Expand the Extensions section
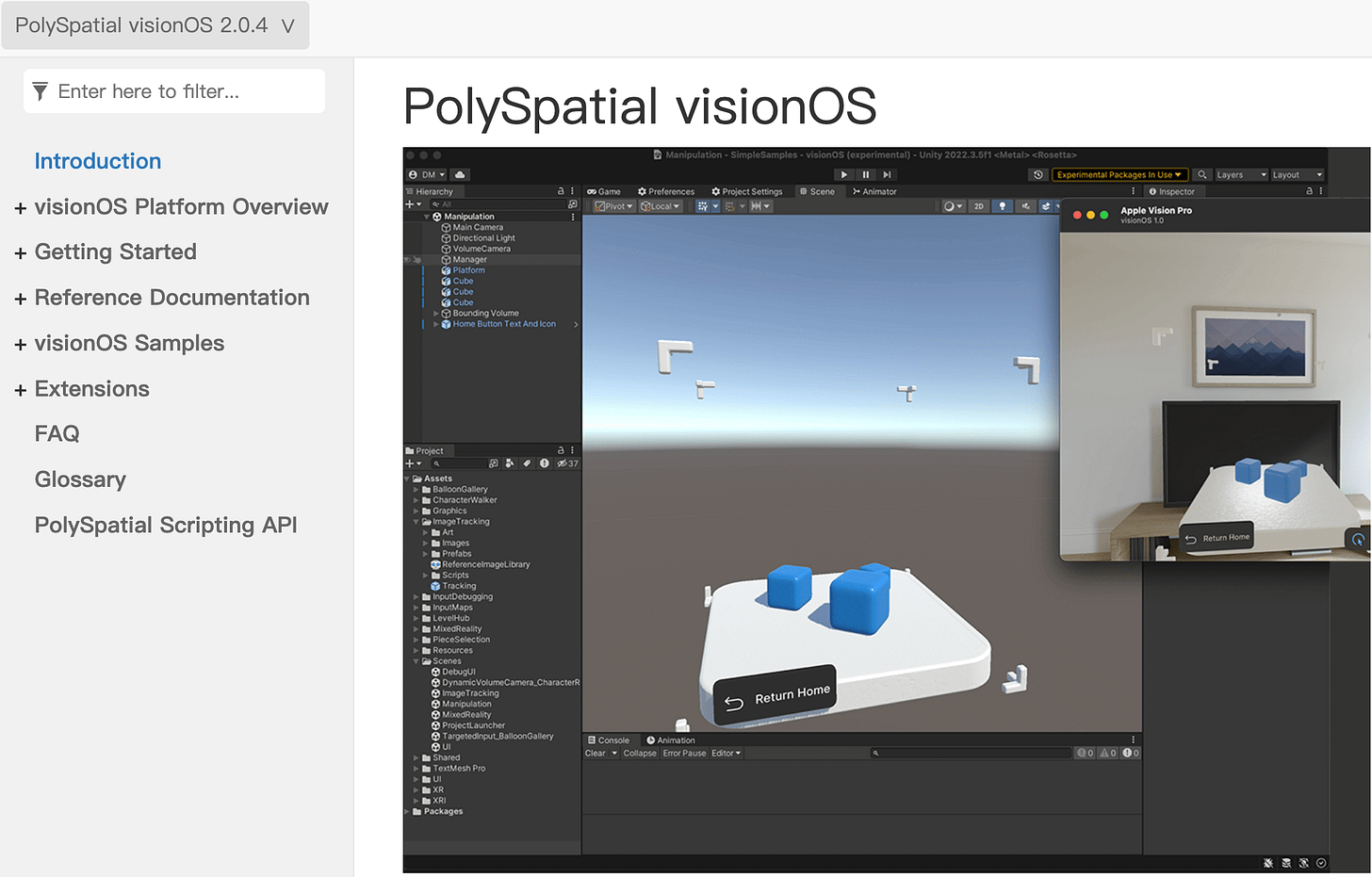Viewport: 1372px width, 877px height. [21, 390]
